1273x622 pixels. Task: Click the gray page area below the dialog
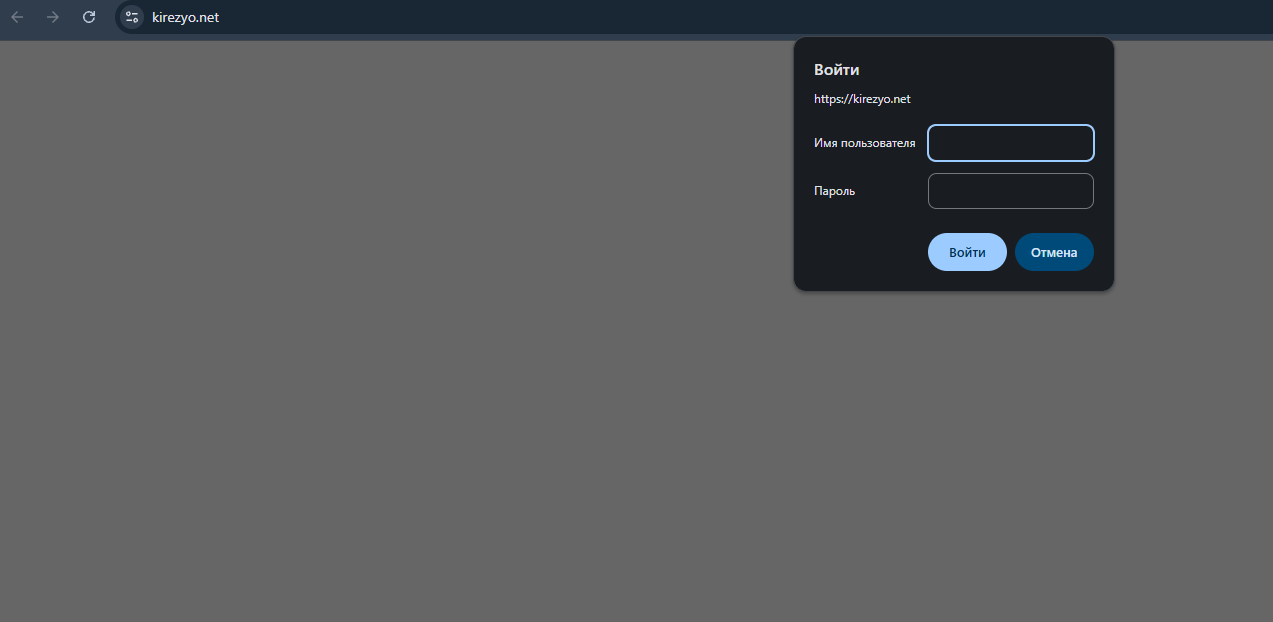(x=953, y=450)
